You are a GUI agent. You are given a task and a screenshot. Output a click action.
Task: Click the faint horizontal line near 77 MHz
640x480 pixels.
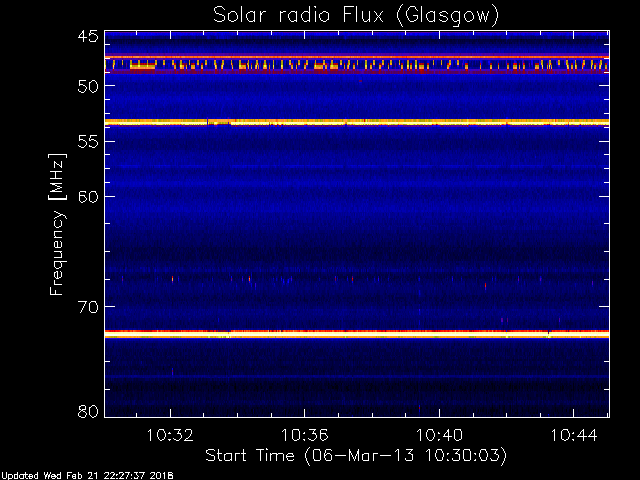coord(357,376)
